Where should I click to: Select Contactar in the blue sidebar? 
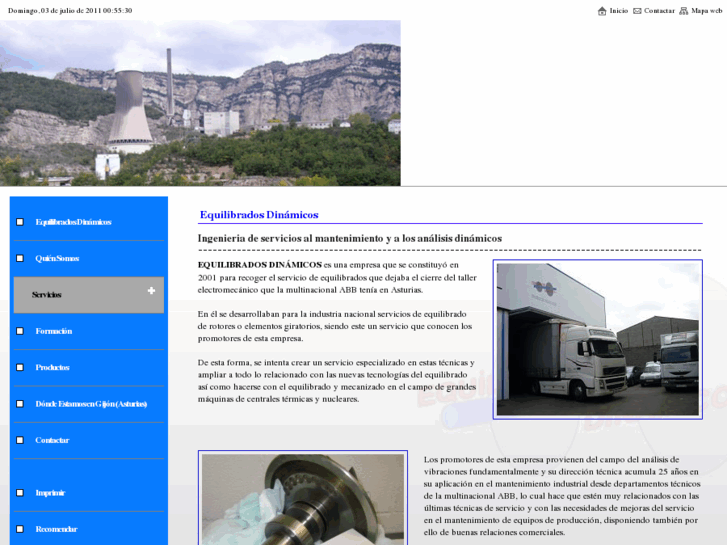(x=52, y=440)
